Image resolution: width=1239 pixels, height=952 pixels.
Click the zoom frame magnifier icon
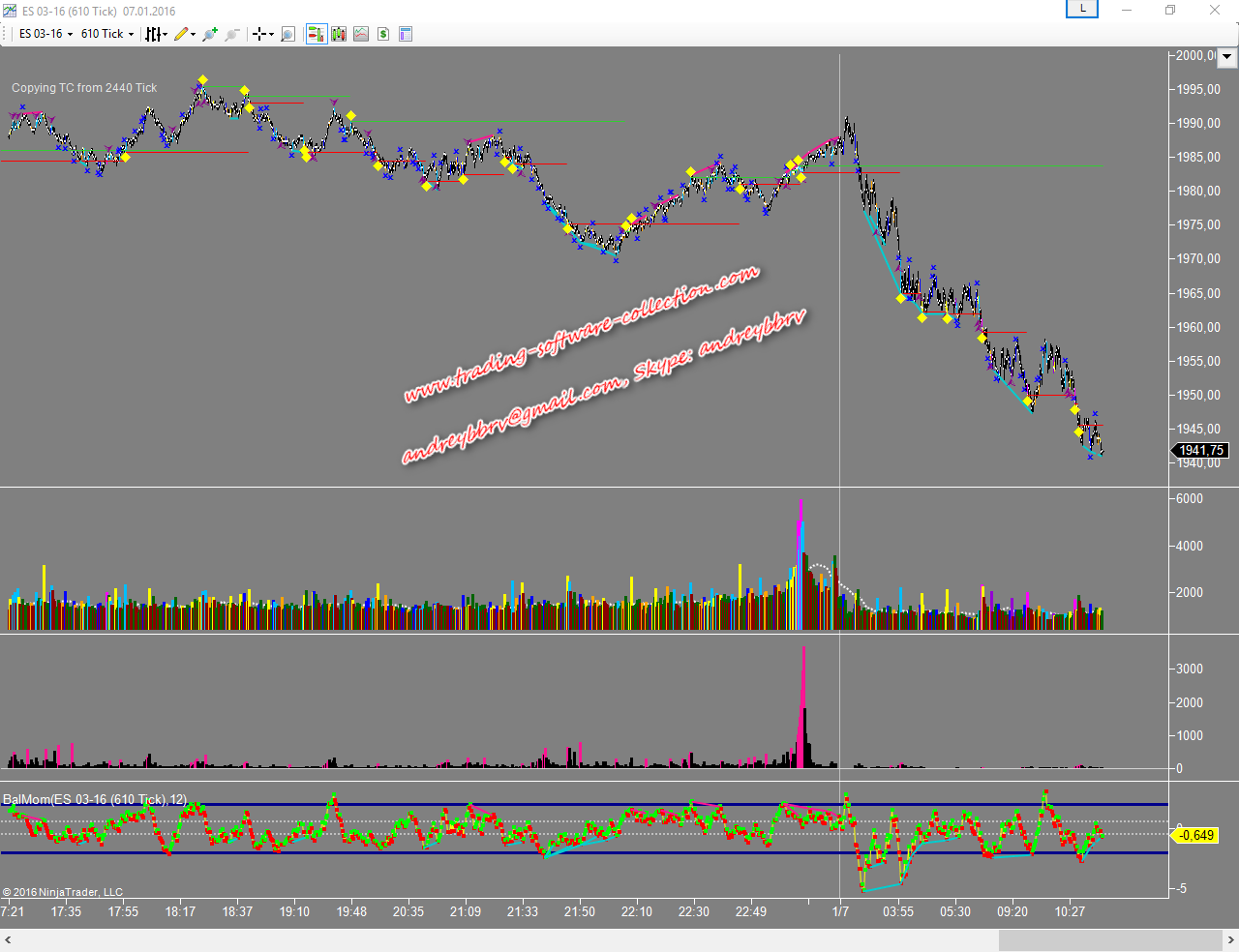(x=287, y=34)
